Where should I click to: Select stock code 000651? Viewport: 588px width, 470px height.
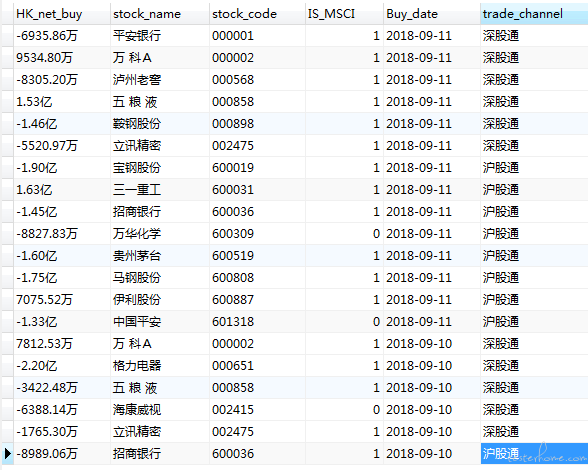coord(233,366)
